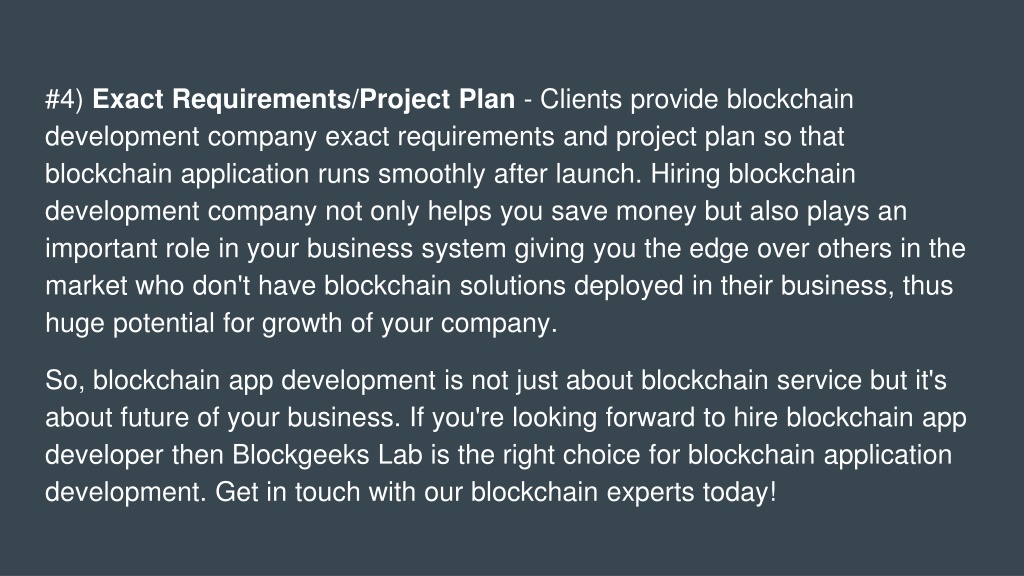Viewport: 1024px width, 576px height.
Task: Click the phrase 'solutions deployed'
Action: [571, 286]
